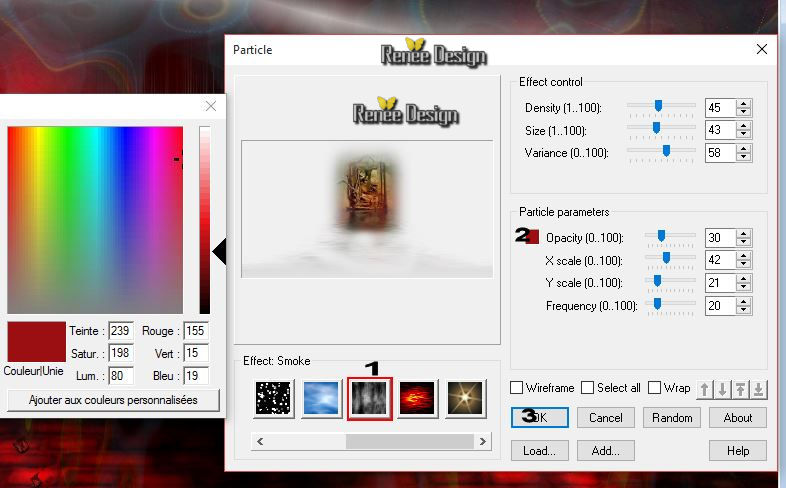Click the effect list scroll left arrow

click(260, 441)
